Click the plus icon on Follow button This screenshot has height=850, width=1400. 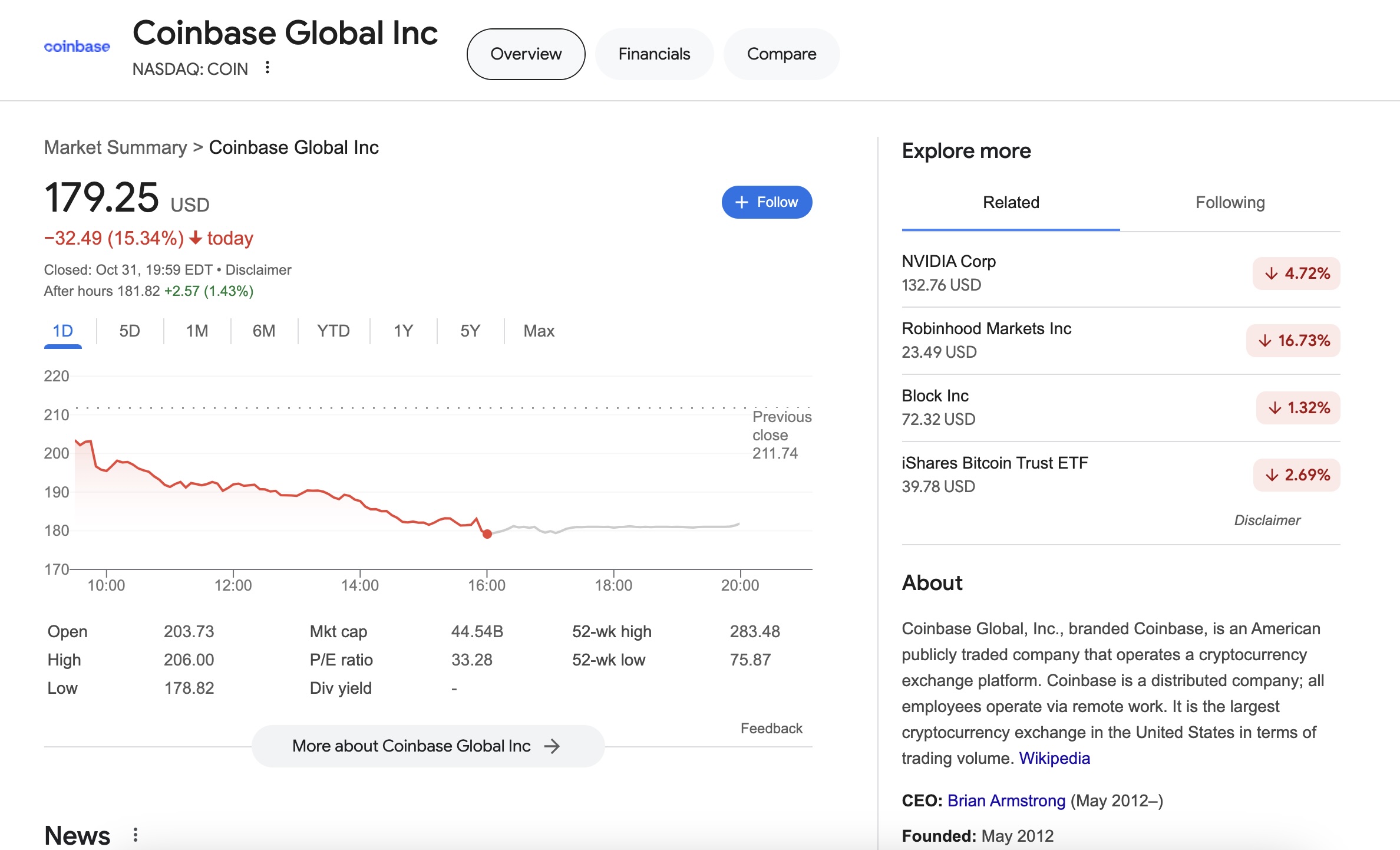click(x=742, y=202)
